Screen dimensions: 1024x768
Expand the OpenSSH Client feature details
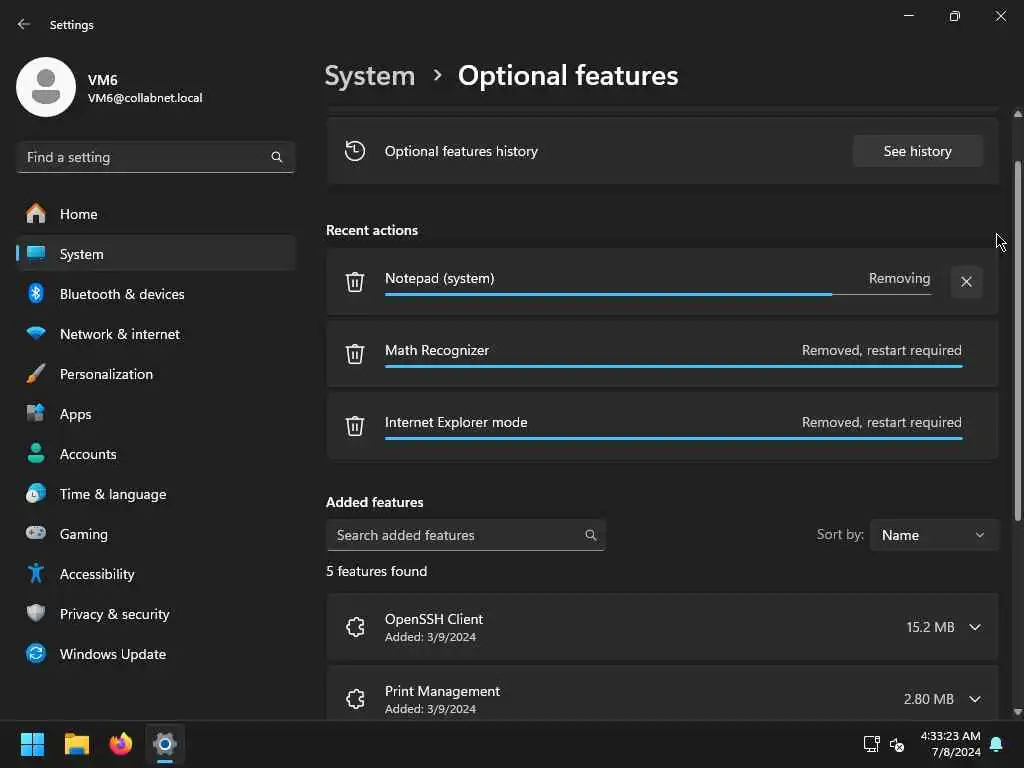coord(975,627)
